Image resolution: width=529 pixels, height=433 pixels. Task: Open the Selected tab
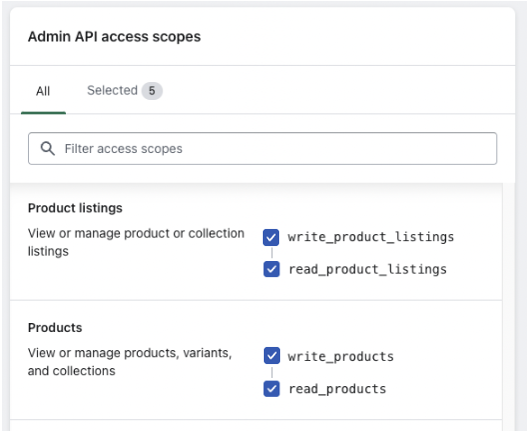[124, 91]
